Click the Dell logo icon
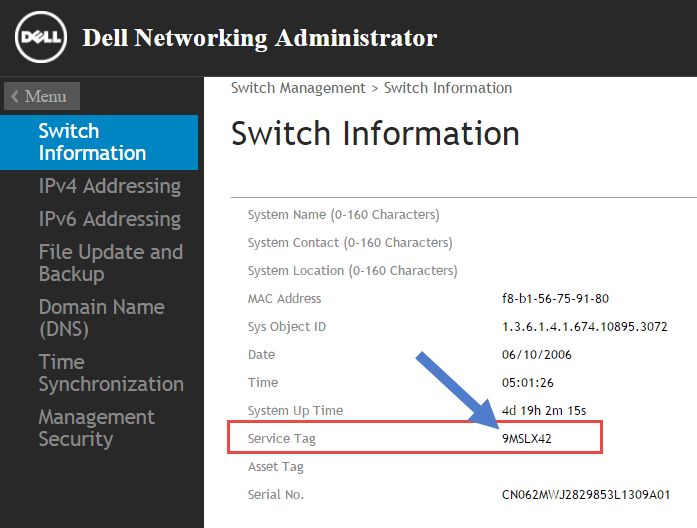This screenshot has width=697, height=528. [40, 37]
